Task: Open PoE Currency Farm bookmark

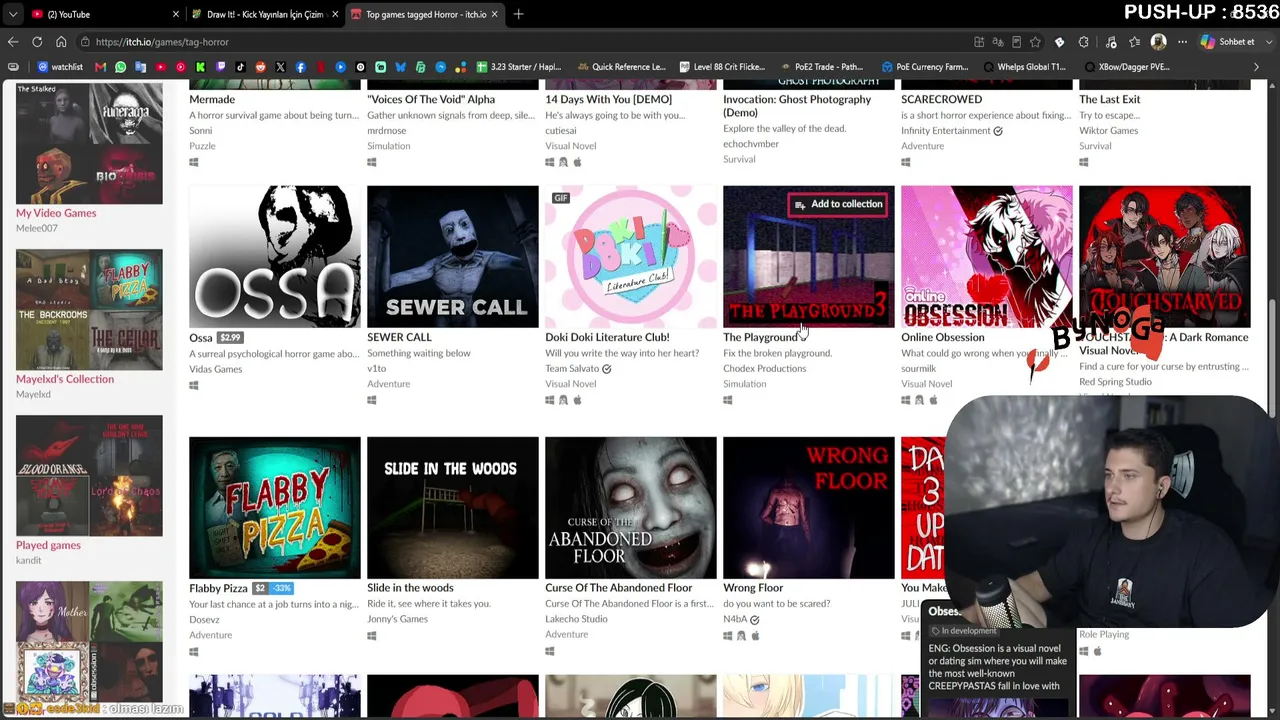Action: [x=925, y=67]
